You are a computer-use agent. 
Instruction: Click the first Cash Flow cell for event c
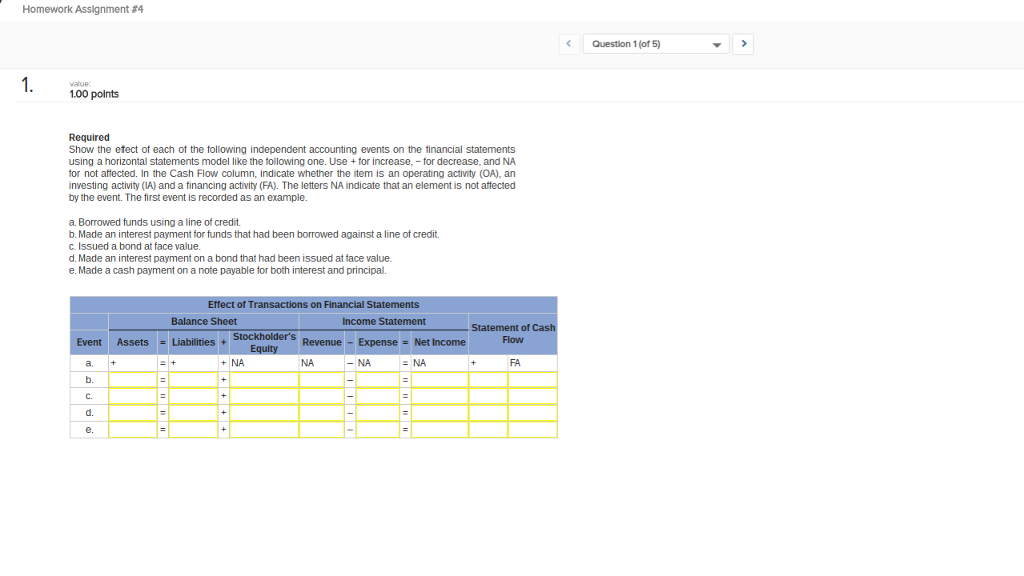pos(488,396)
